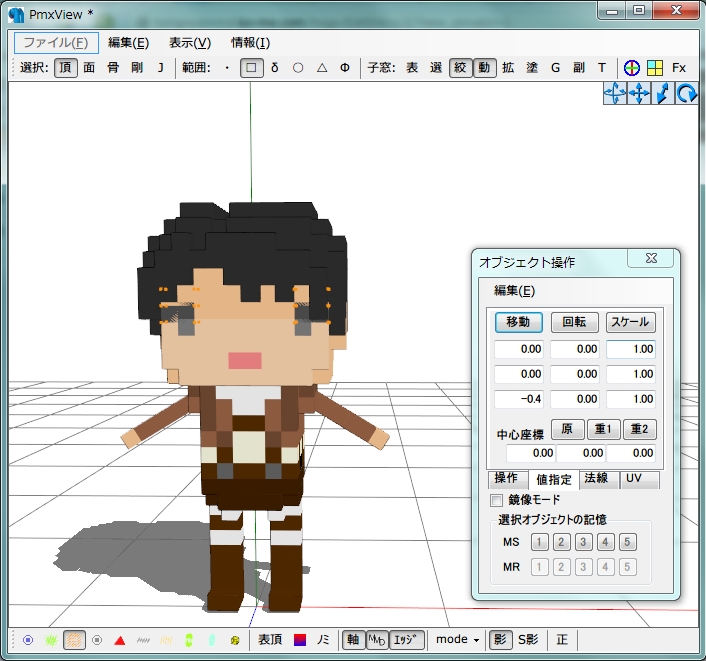
Task: Select the Φ range selection option
Action: click(345, 68)
